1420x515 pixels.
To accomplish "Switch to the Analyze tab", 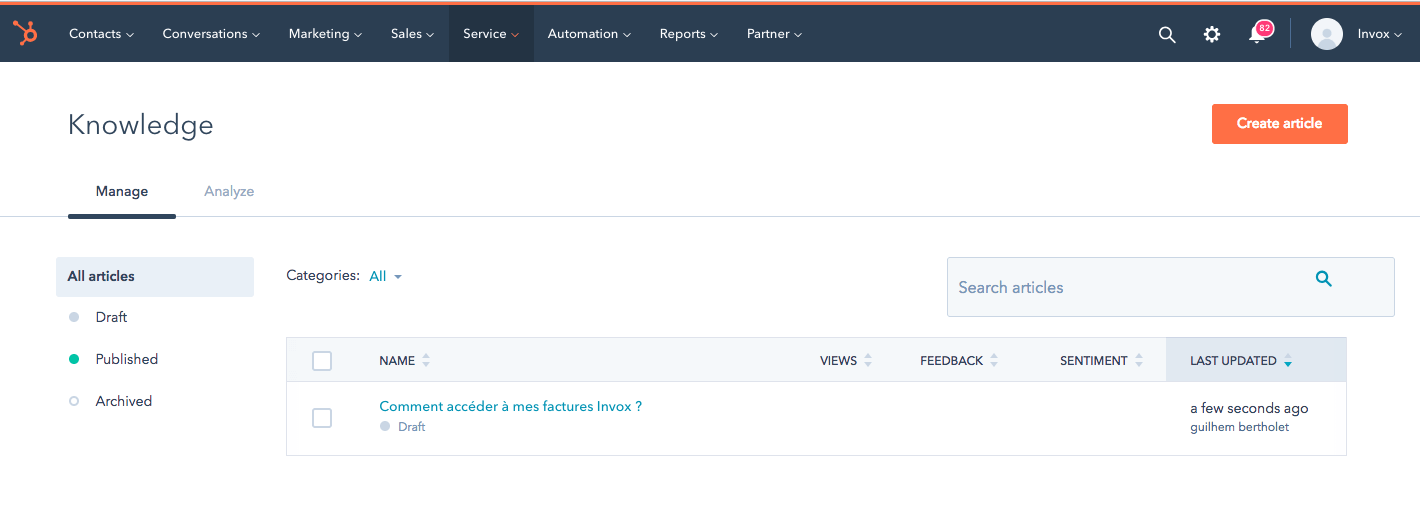I will (x=229, y=191).
